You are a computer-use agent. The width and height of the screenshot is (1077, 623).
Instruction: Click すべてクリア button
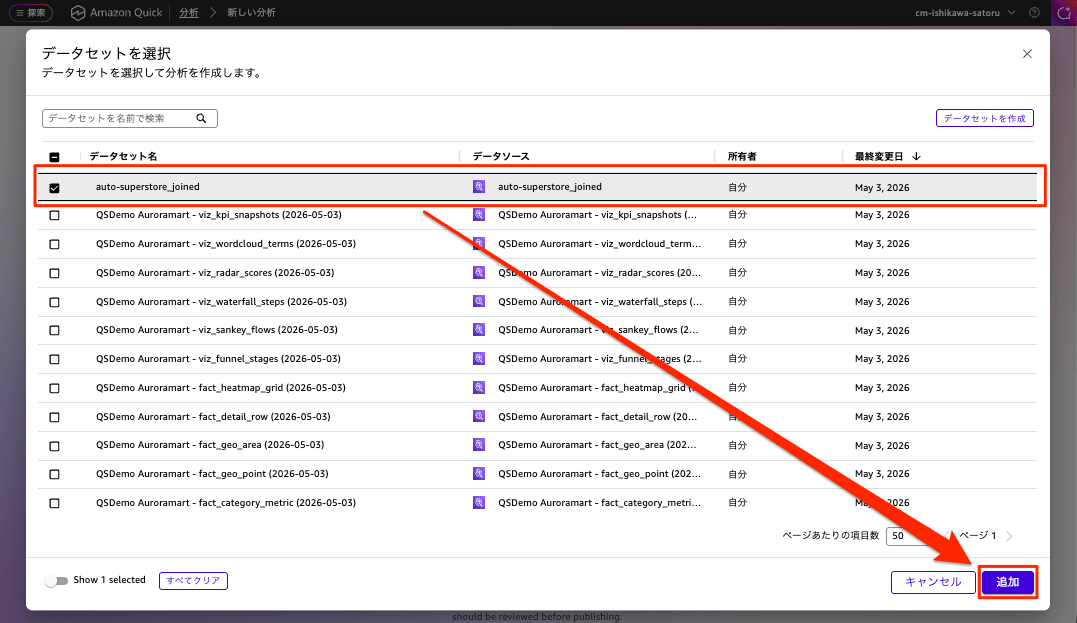(x=193, y=580)
